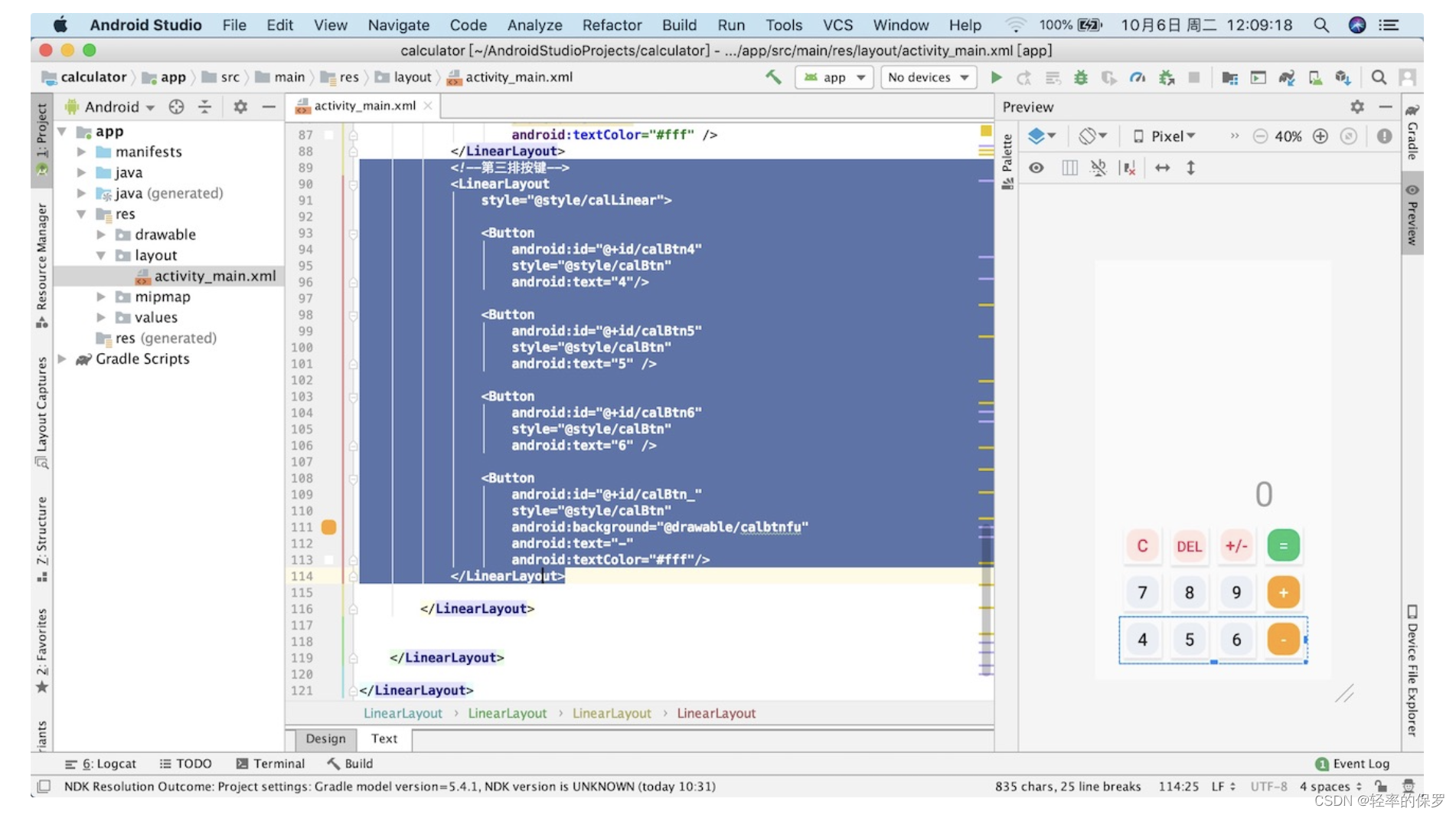Image resolution: width=1456 pixels, height=815 pixels.
Task: Open Project panel settings gear
Action: (x=240, y=107)
